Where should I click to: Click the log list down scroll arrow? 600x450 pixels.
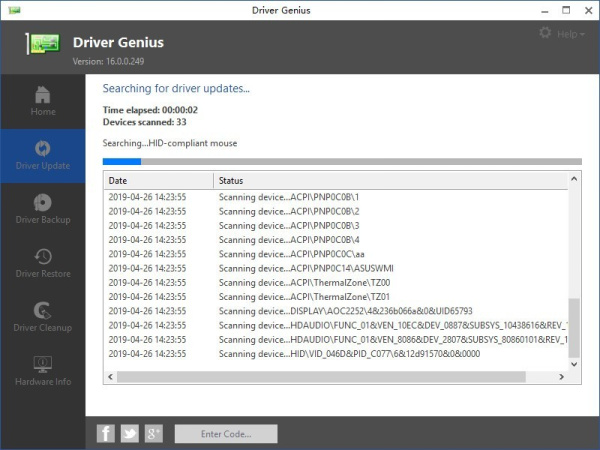pos(574,364)
